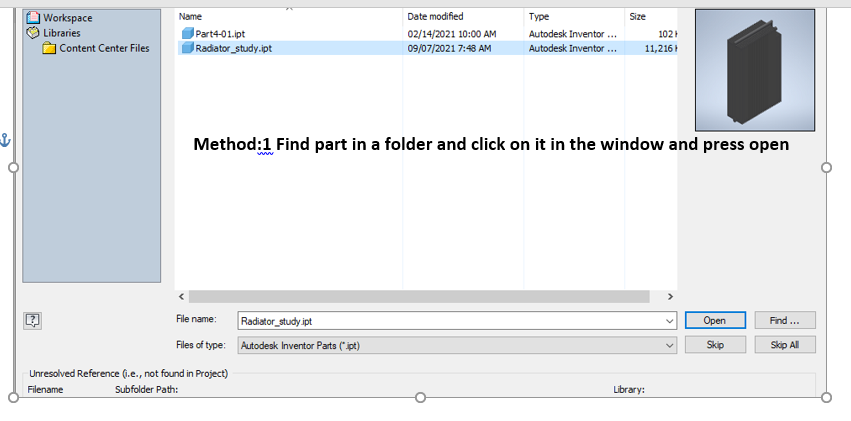Select Libraries in the location tree
The height and width of the screenshot is (421, 851).
point(61,33)
